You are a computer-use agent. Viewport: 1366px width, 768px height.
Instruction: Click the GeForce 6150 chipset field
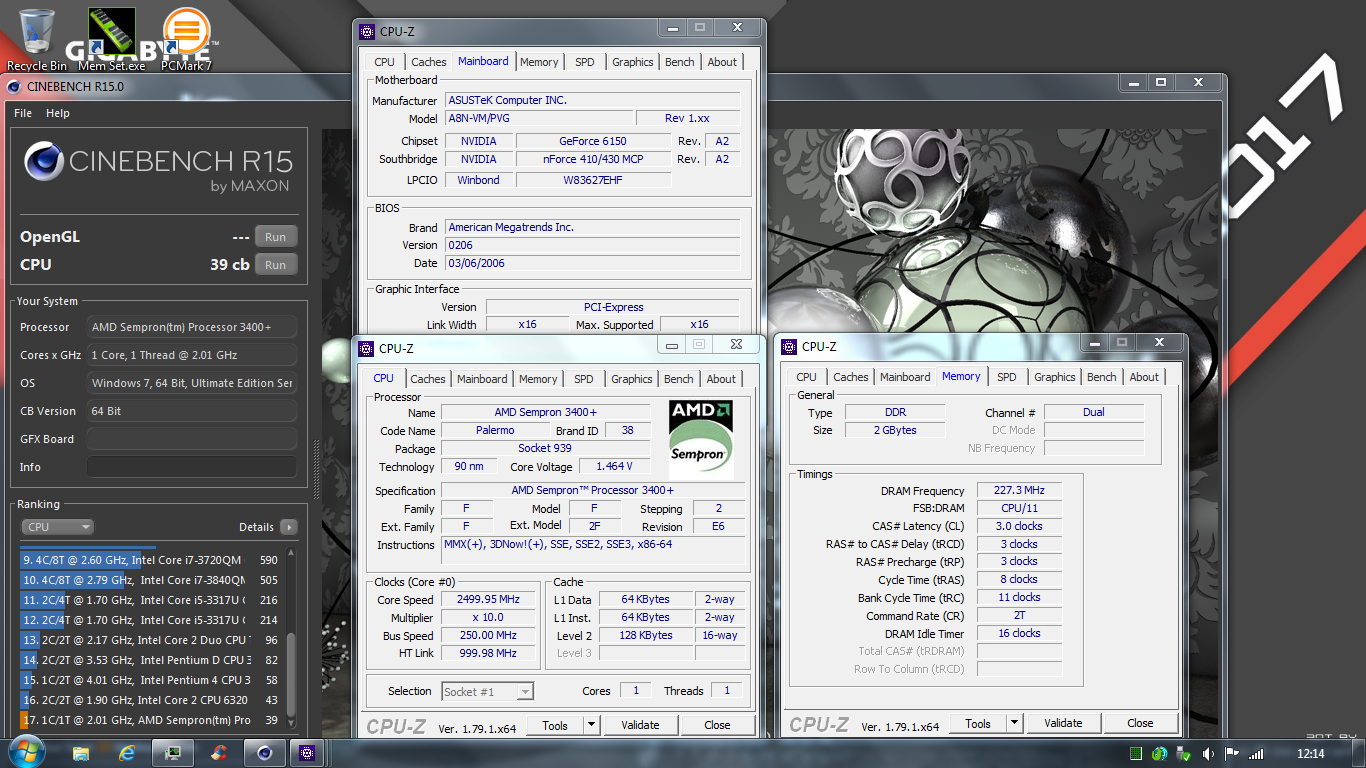[593, 141]
